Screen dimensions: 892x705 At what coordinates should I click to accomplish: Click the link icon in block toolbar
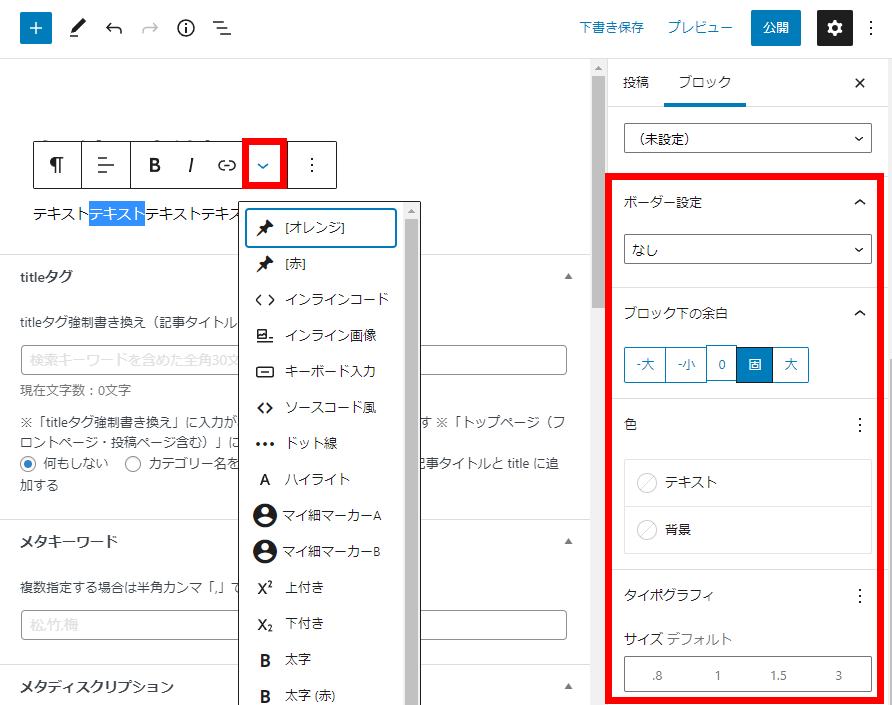pyautogui.click(x=227, y=165)
